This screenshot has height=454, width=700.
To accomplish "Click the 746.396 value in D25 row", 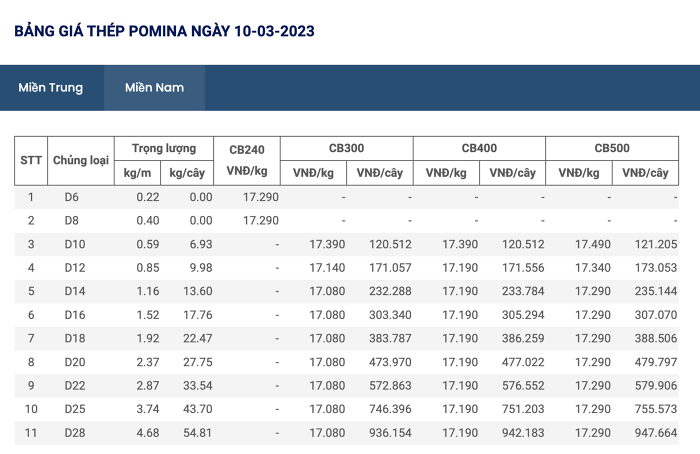I will click(x=390, y=409).
